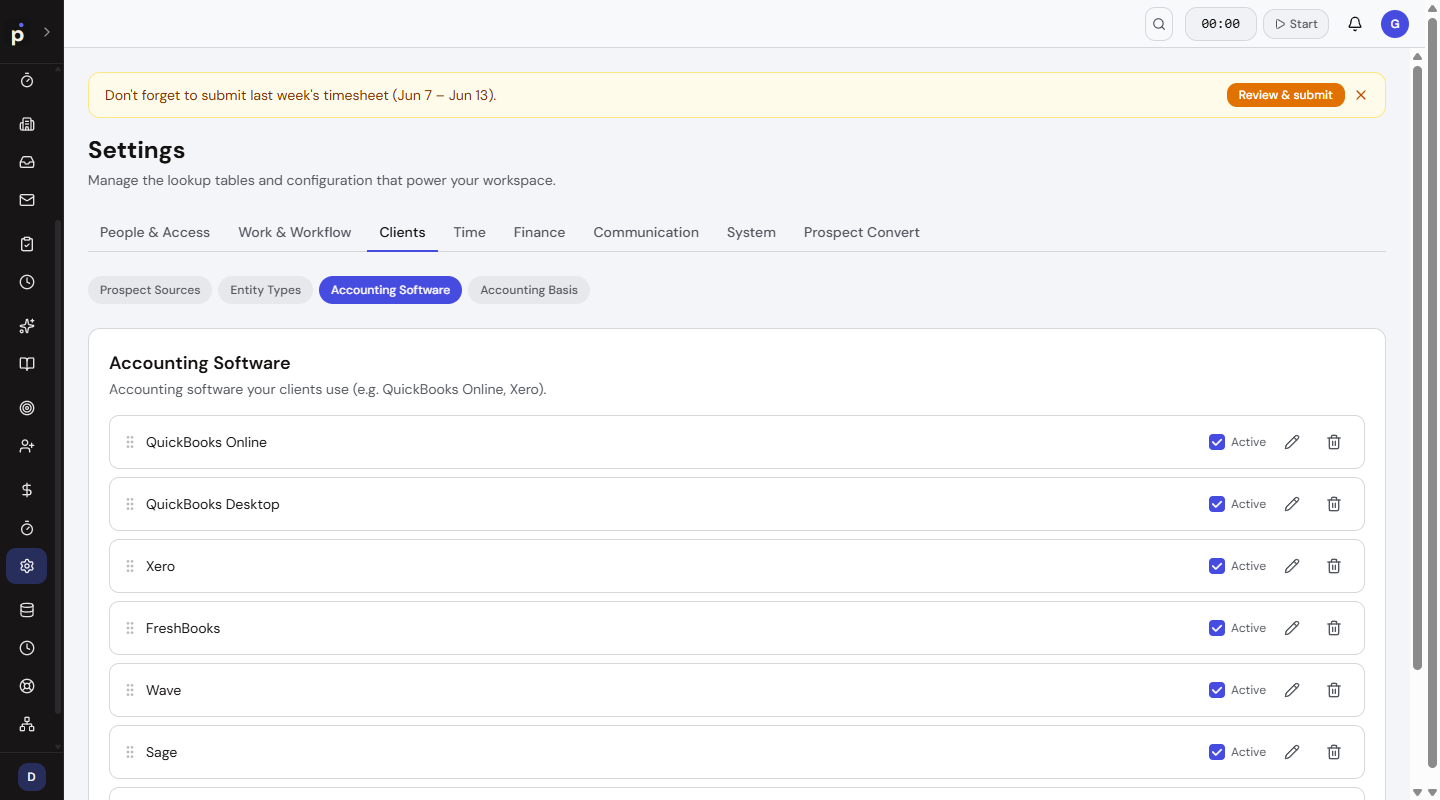Select the Prospect Sources pill
1440x800 pixels.
coord(150,290)
